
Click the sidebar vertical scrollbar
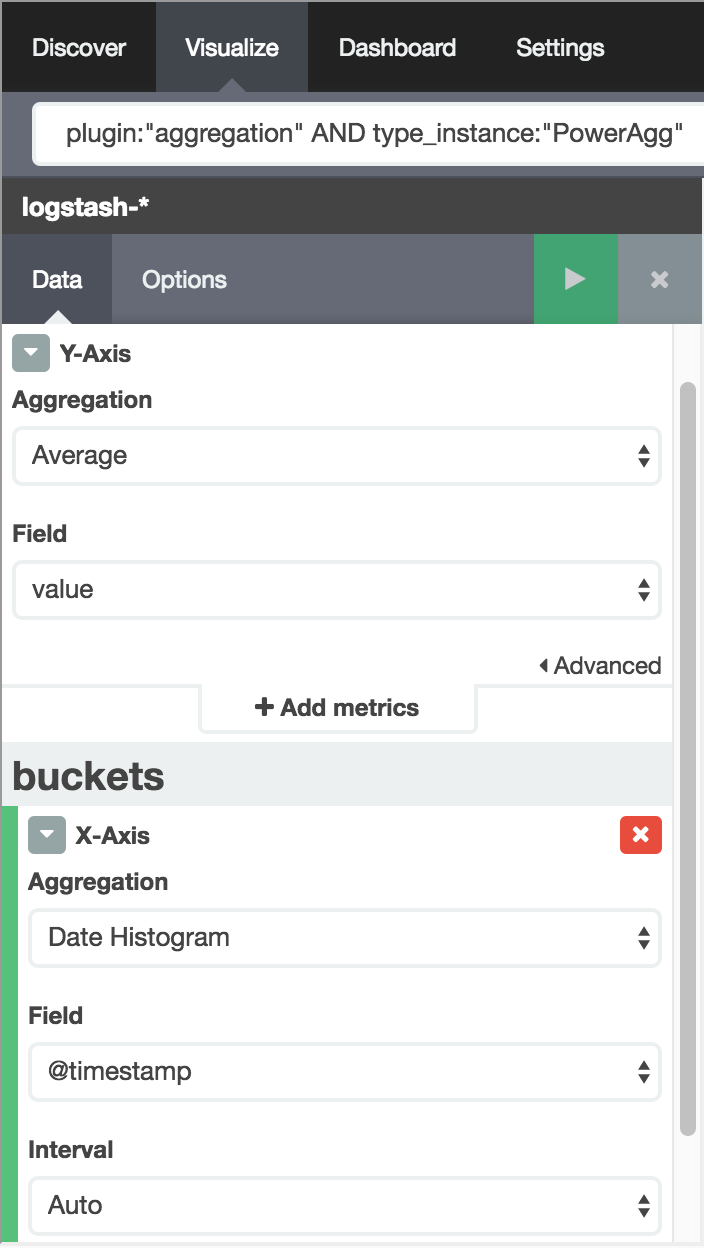[x=687, y=758]
